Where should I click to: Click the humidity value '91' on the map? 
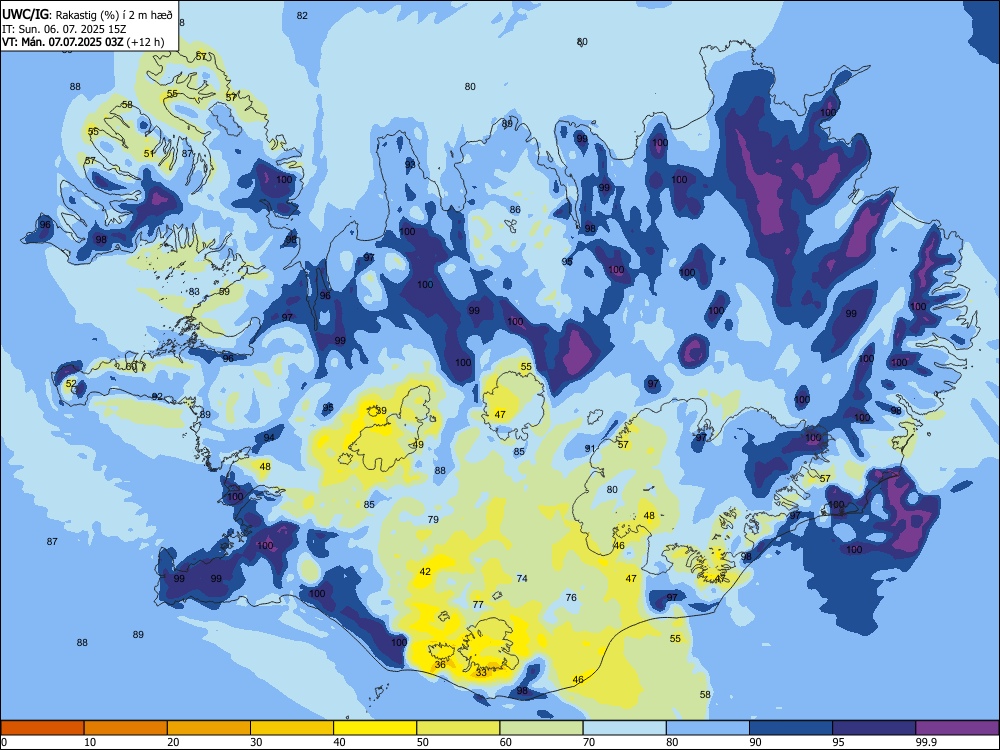(590, 448)
